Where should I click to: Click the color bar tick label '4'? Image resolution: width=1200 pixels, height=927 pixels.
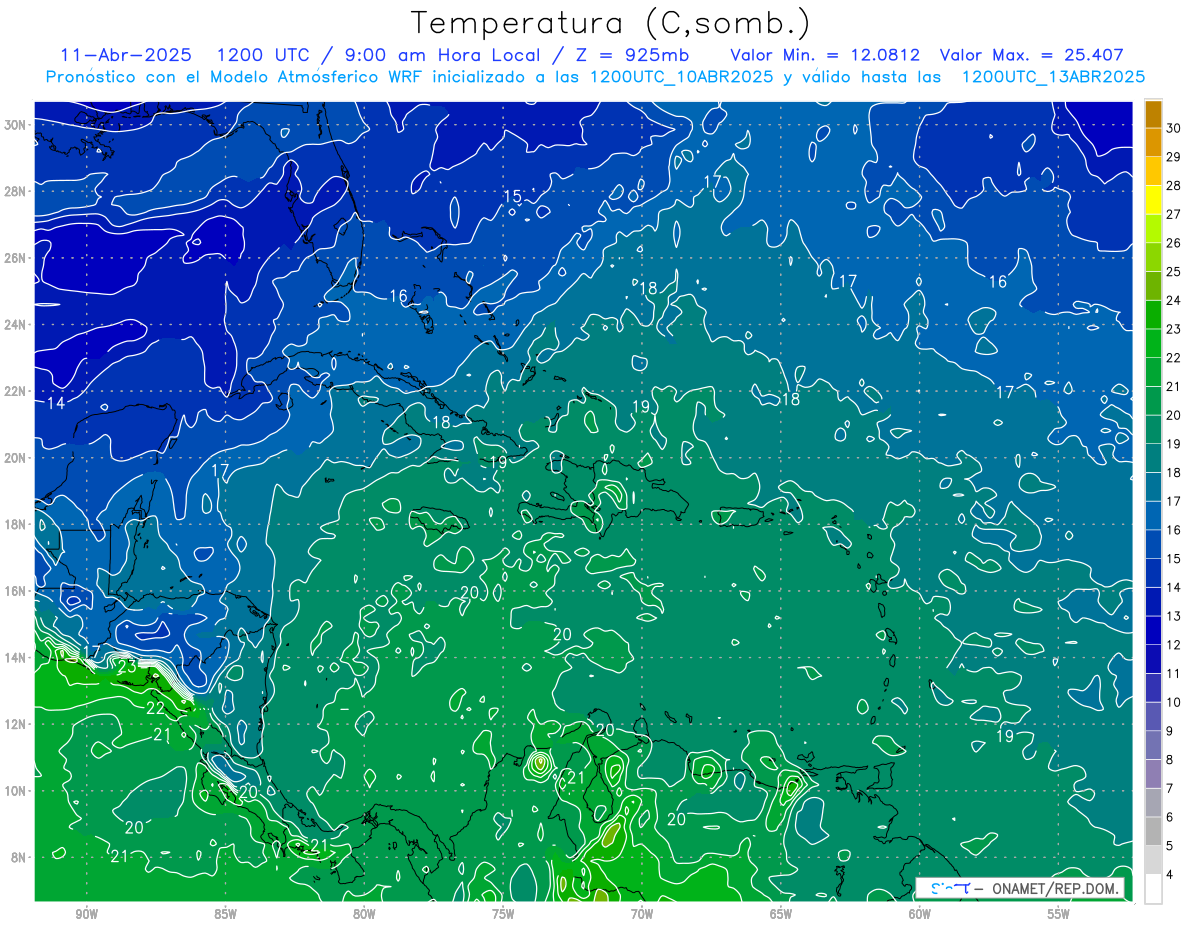click(1170, 874)
